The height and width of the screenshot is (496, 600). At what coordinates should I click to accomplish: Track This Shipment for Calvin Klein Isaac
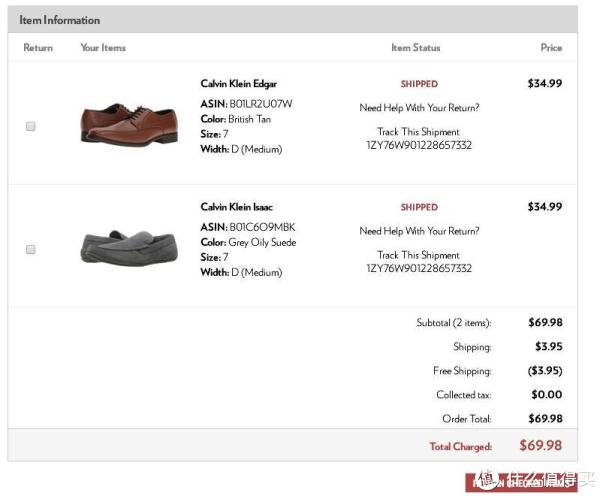click(x=418, y=255)
